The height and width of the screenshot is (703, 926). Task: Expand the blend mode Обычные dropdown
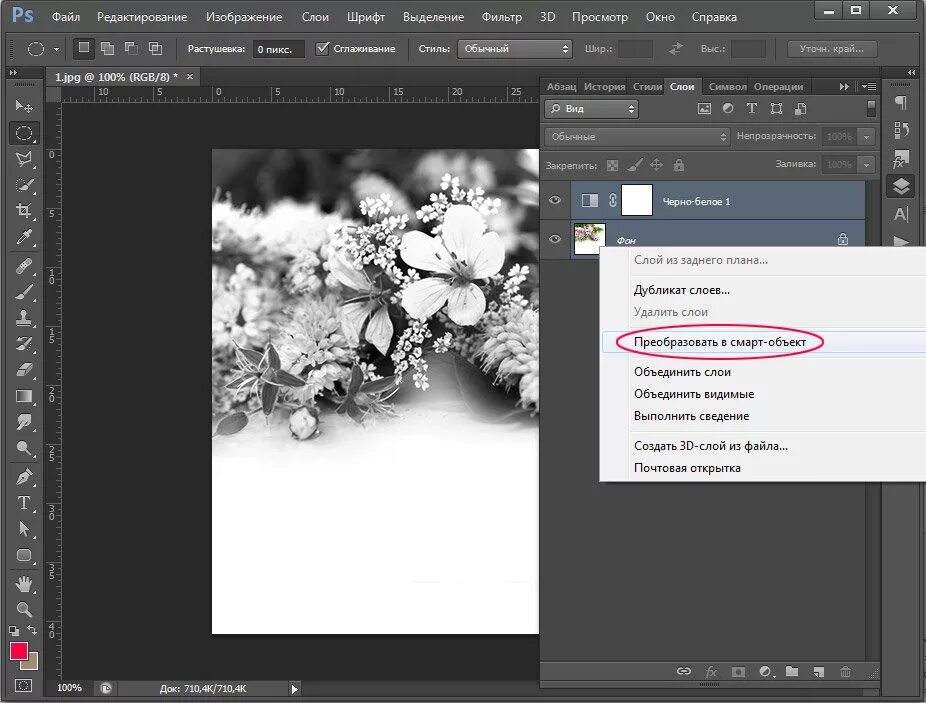(637, 136)
